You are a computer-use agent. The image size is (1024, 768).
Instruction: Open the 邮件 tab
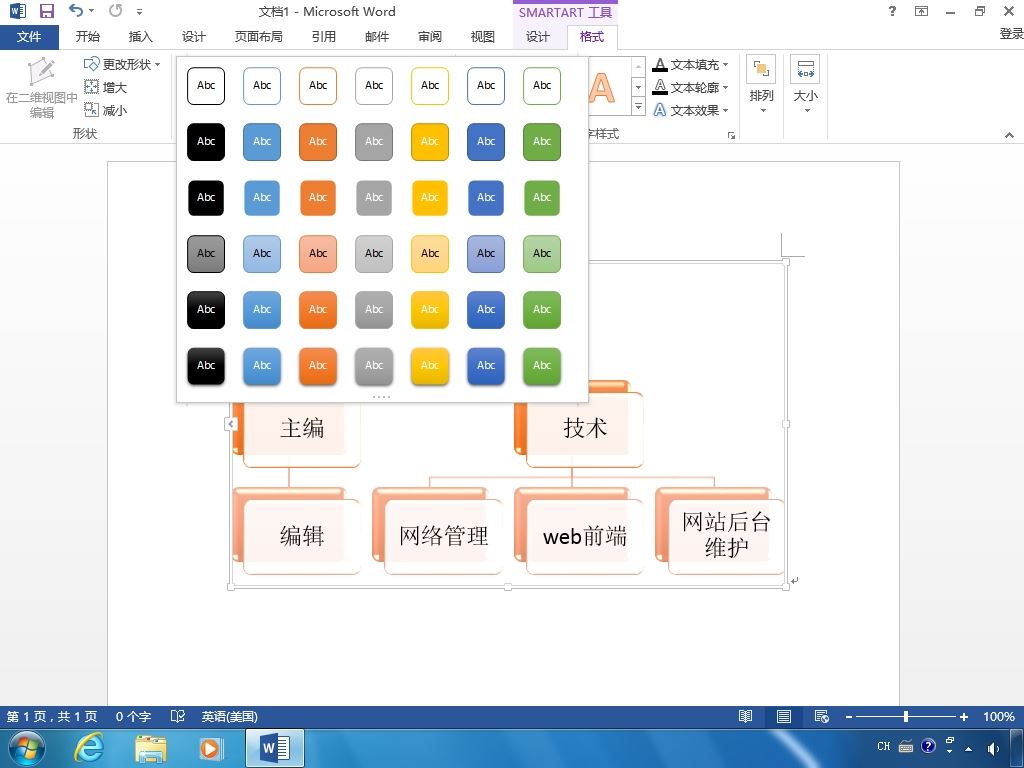[x=377, y=37]
